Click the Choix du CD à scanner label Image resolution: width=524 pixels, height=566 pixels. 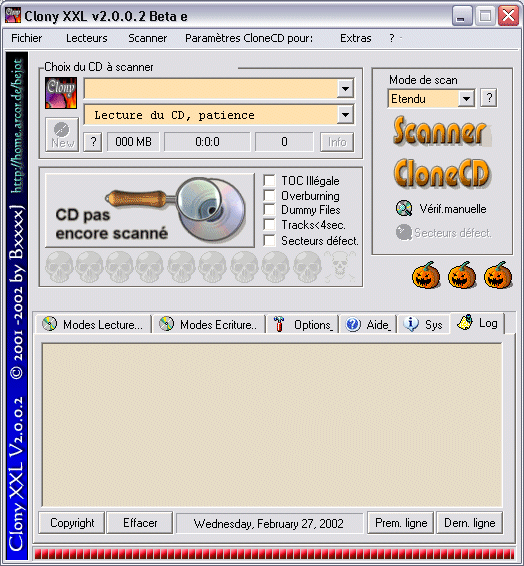click(x=99, y=67)
